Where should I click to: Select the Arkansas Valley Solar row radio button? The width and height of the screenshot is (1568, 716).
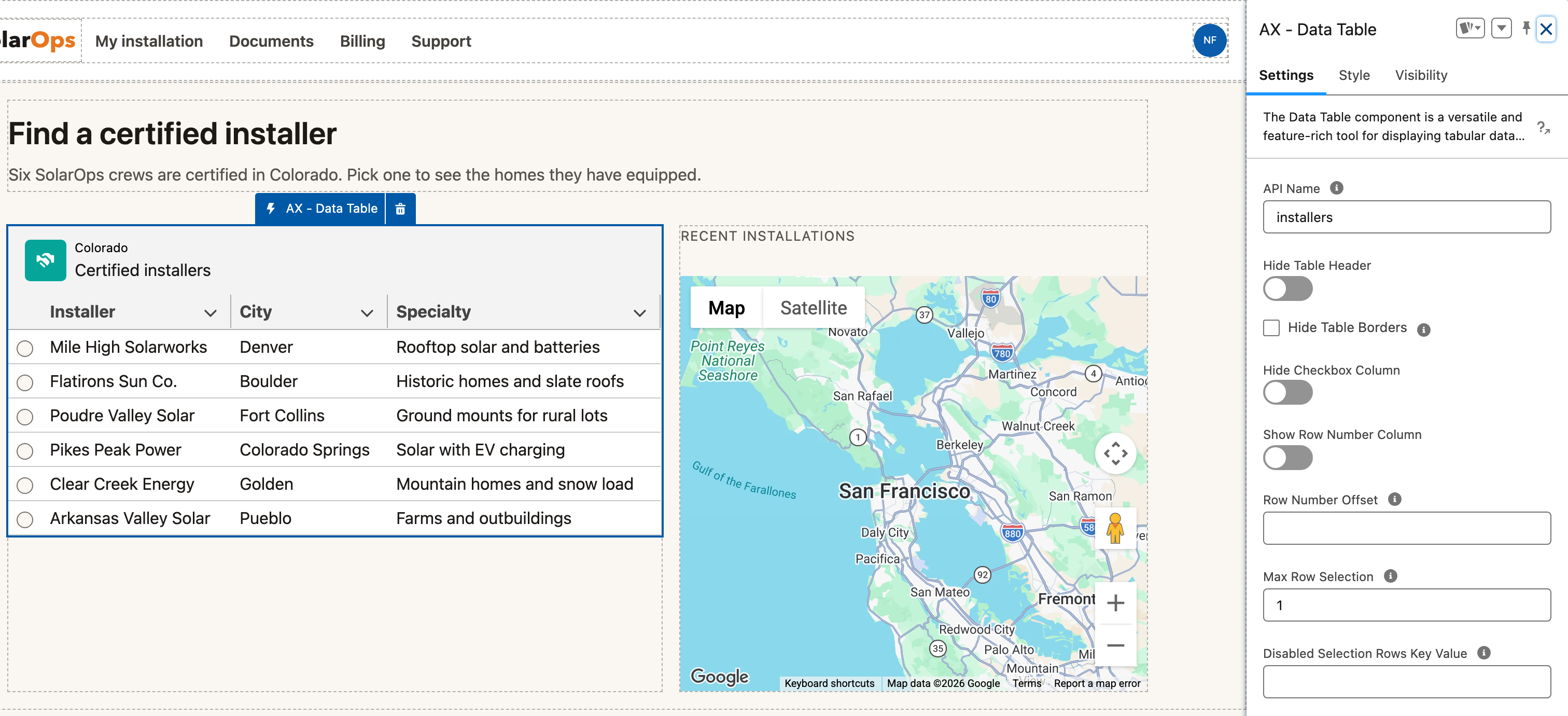pos(25,519)
